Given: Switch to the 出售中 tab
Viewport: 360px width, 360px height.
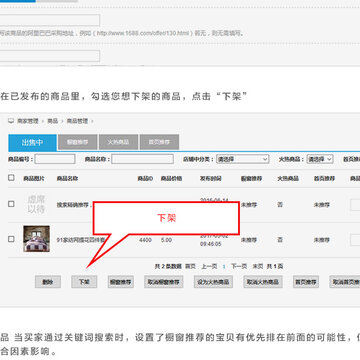Looking at the screenshot, I should pyautogui.click(x=32, y=142).
